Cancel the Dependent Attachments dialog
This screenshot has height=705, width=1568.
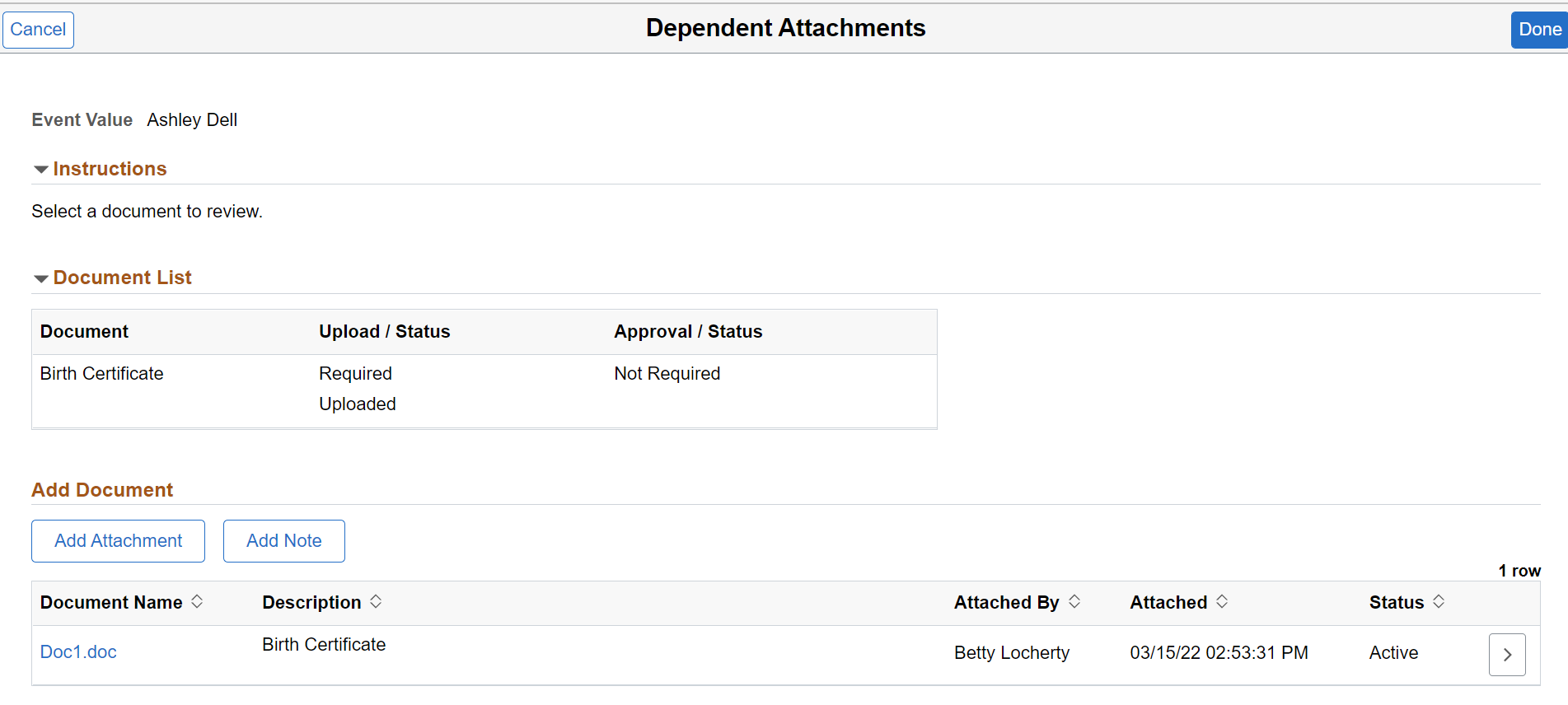pyautogui.click(x=38, y=30)
